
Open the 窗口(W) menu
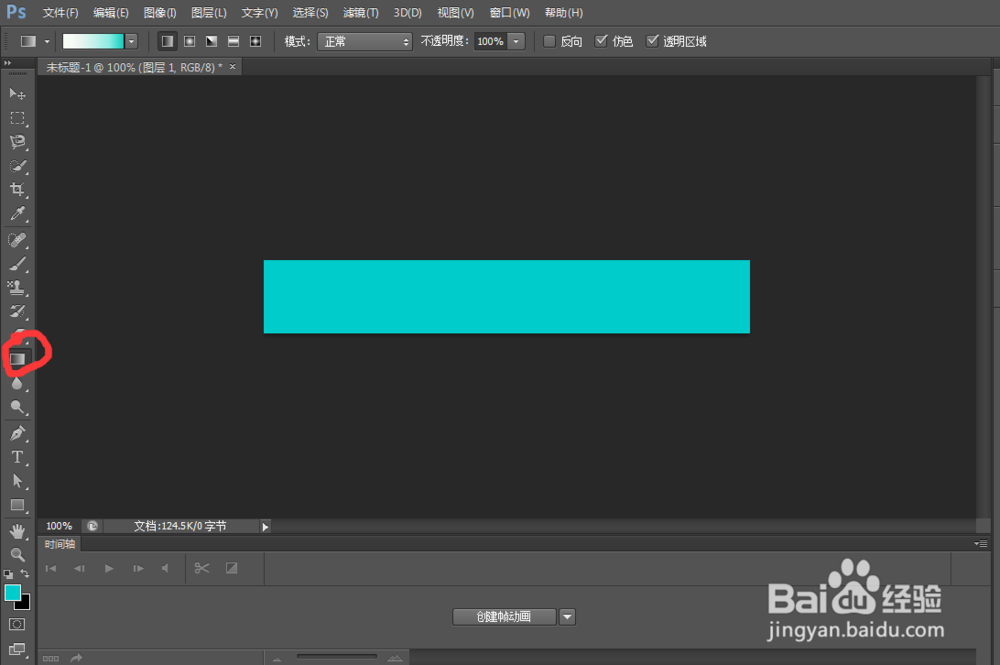coord(510,13)
